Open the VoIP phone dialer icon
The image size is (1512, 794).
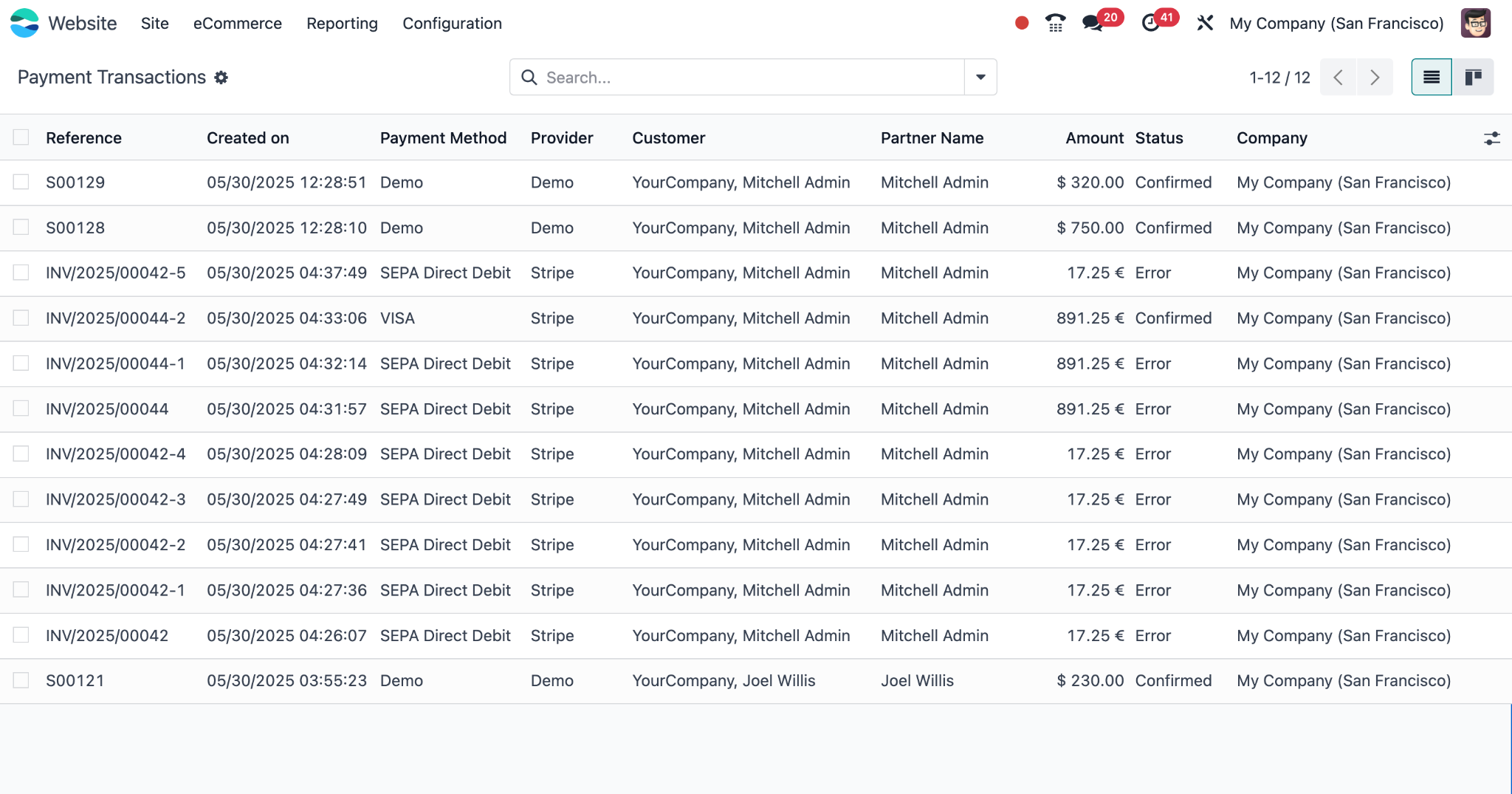(x=1055, y=24)
